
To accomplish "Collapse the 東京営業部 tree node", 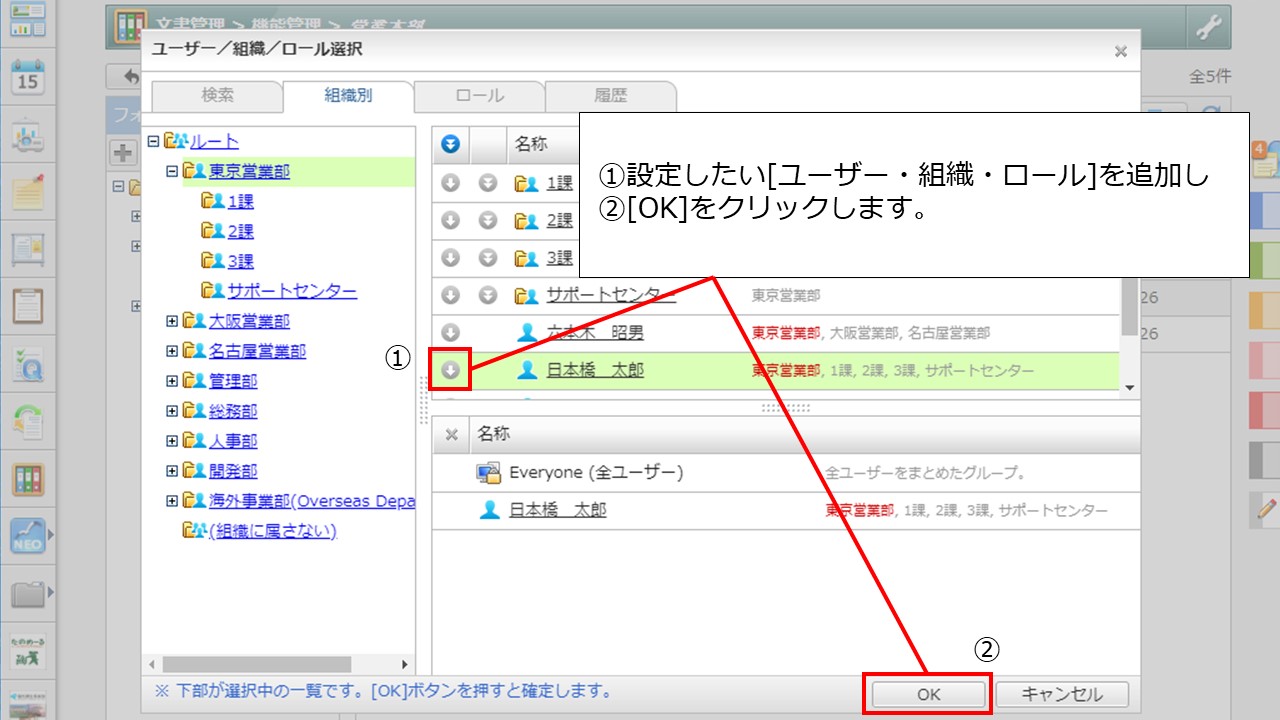I will click(x=173, y=172).
